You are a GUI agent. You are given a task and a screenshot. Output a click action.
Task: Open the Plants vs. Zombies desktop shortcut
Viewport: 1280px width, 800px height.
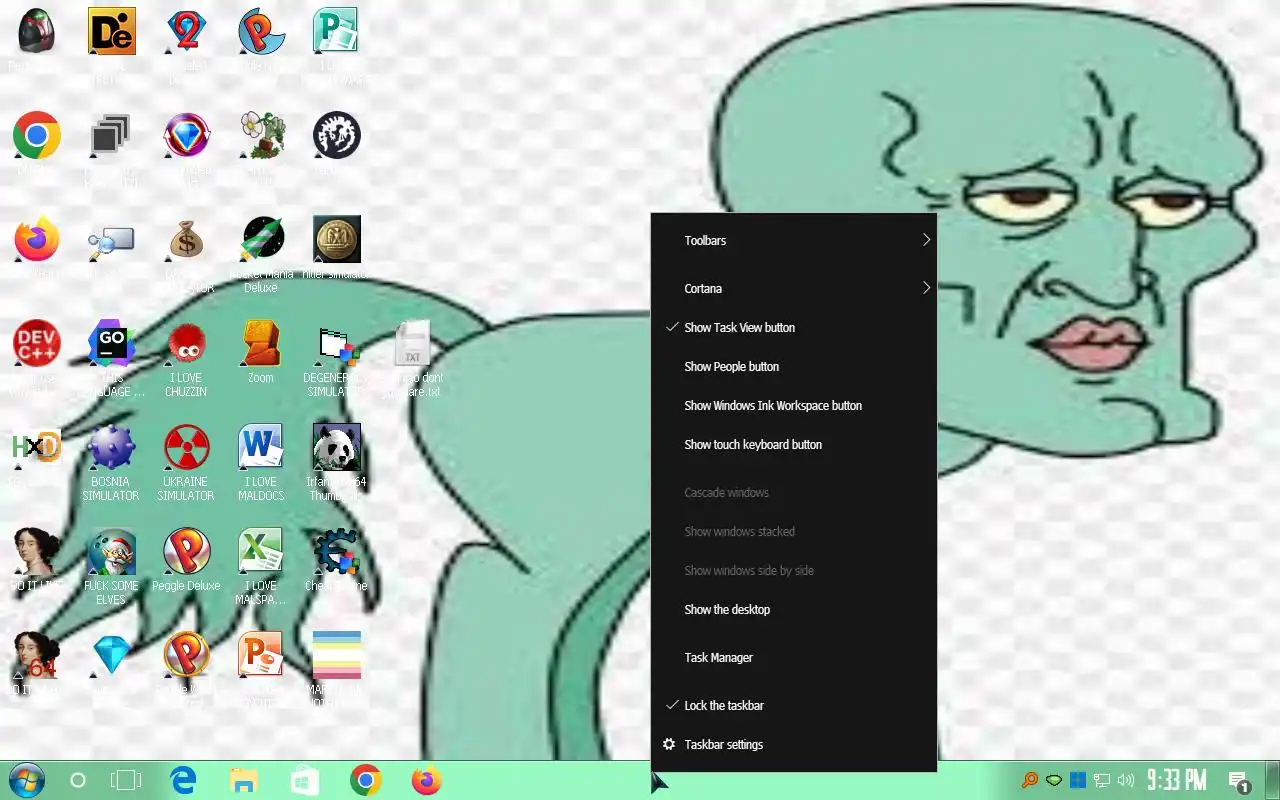click(x=262, y=135)
